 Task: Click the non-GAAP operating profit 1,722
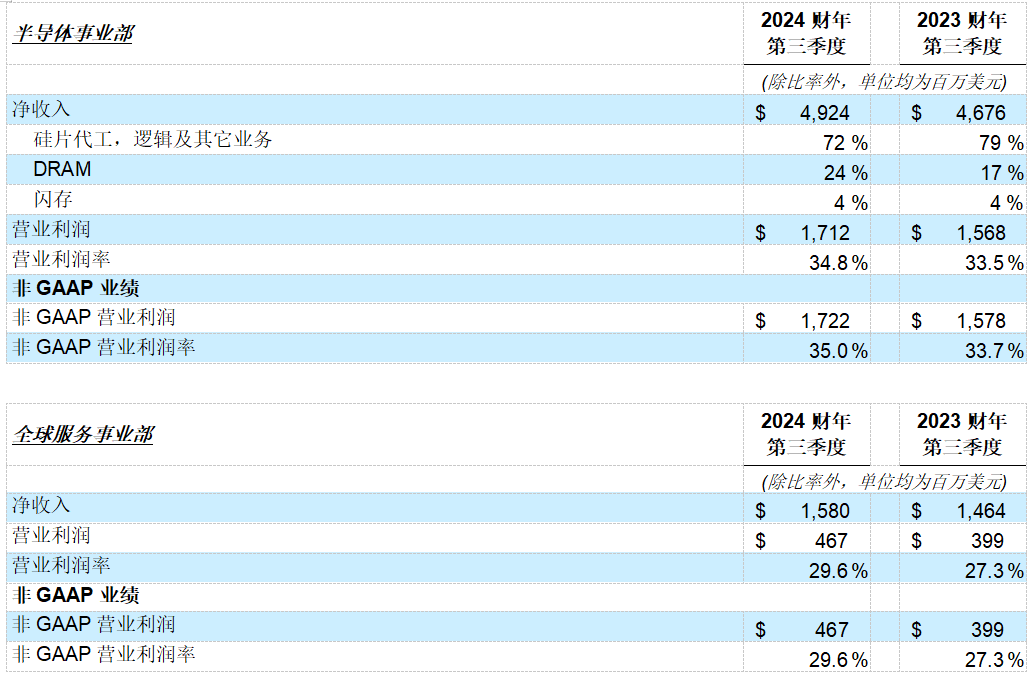point(824,321)
